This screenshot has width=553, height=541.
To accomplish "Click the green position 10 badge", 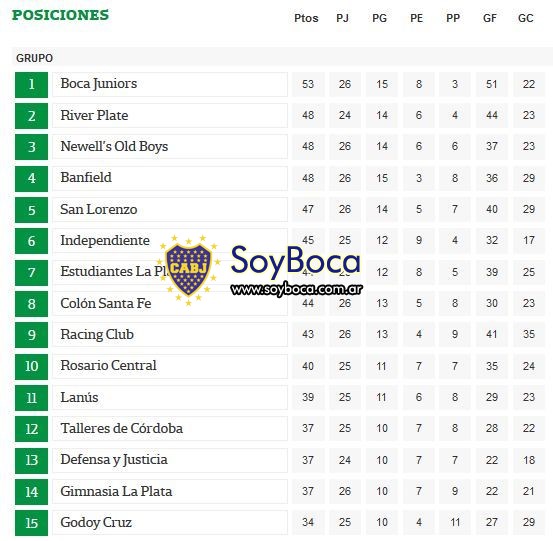I will [31, 366].
